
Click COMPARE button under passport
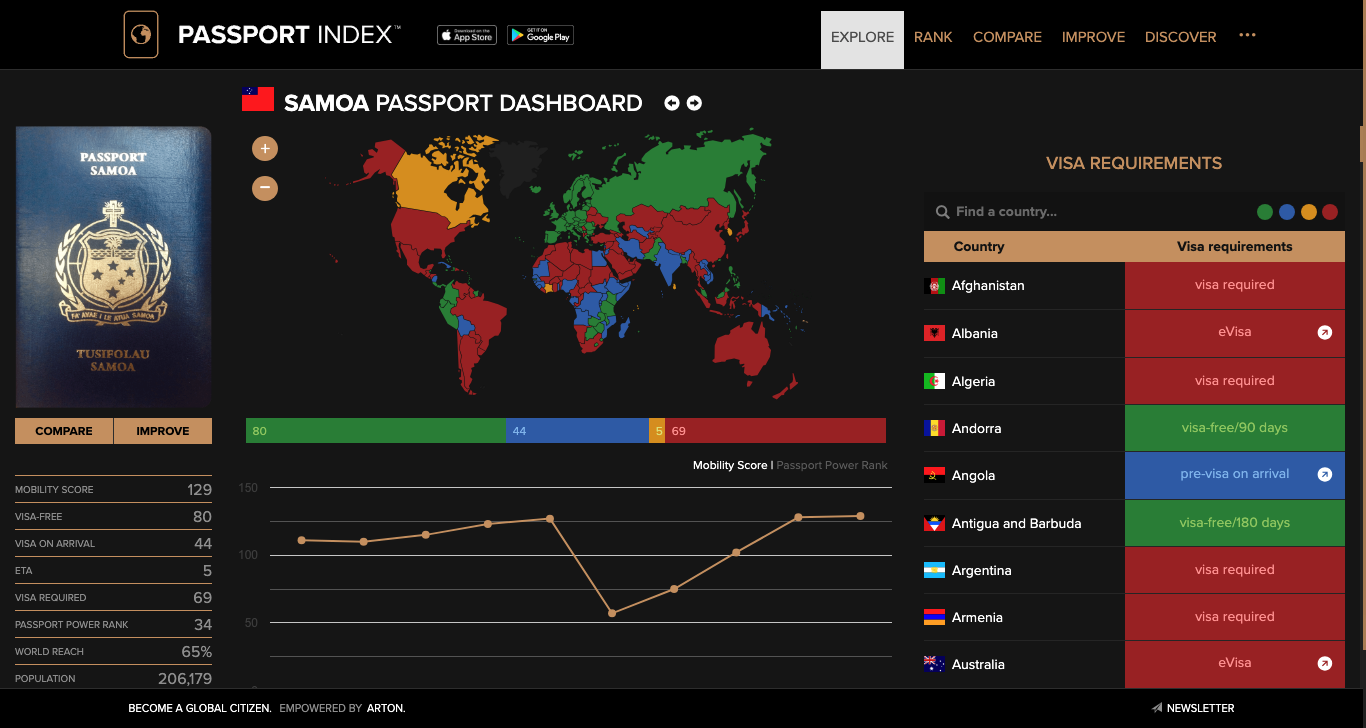coord(64,431)
